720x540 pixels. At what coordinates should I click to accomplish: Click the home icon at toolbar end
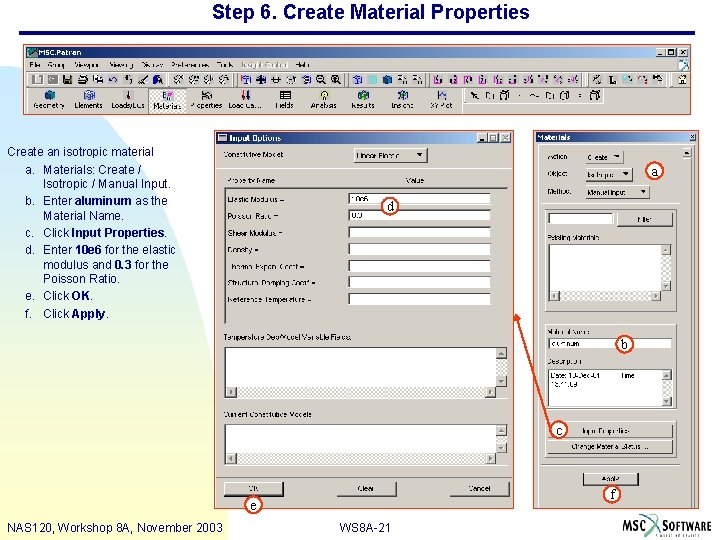click(682, 79)
